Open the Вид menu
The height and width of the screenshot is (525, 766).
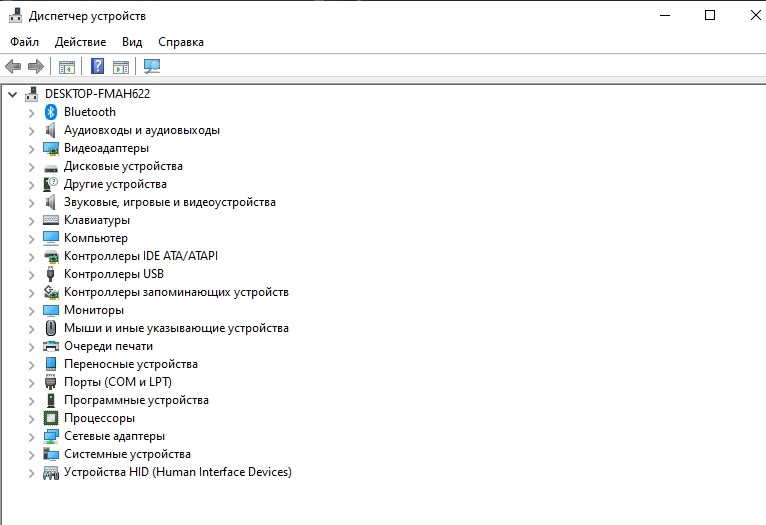(x=132, y=42)
